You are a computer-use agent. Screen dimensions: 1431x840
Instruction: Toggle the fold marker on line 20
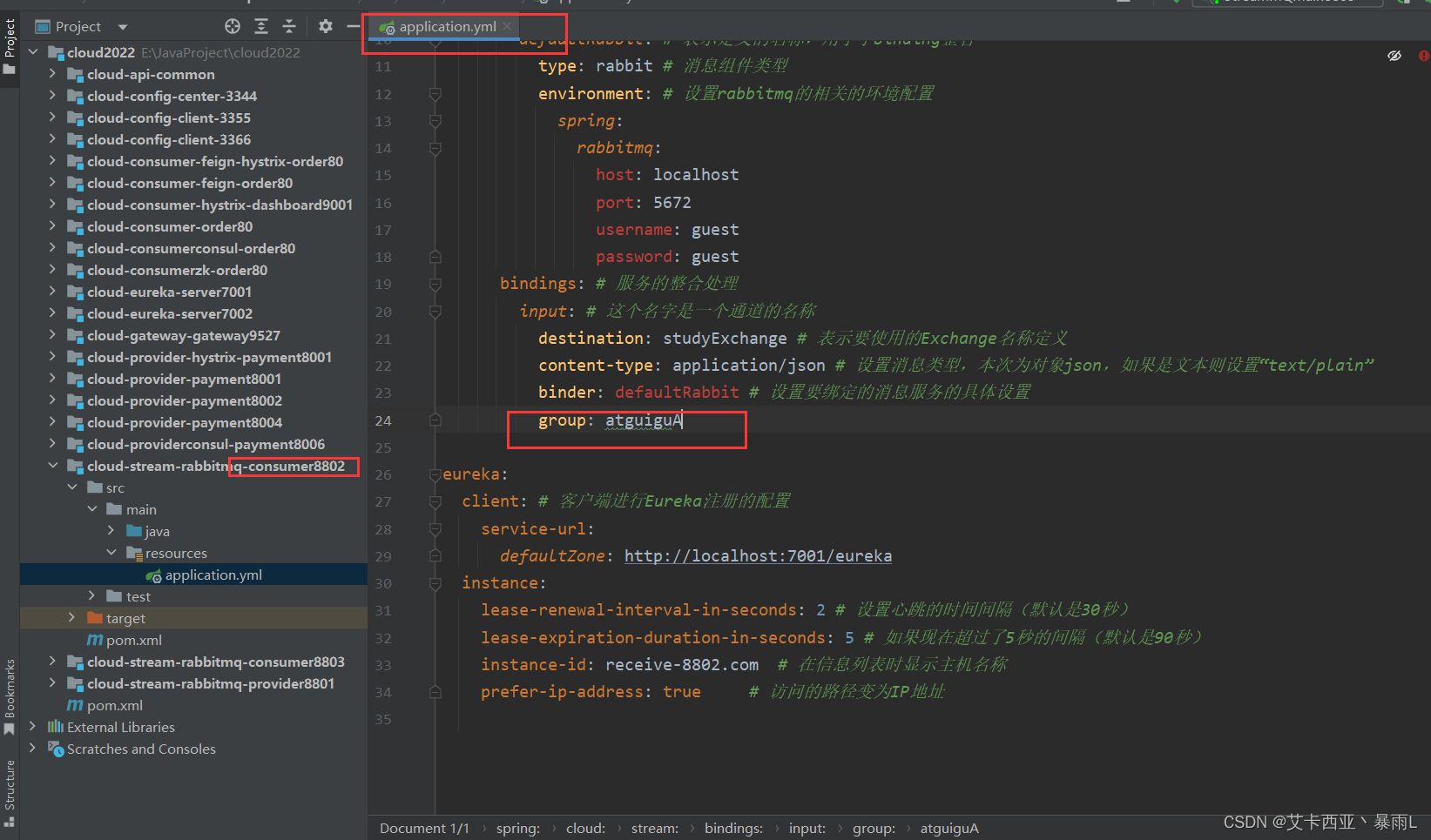click(x=435, y=311)
